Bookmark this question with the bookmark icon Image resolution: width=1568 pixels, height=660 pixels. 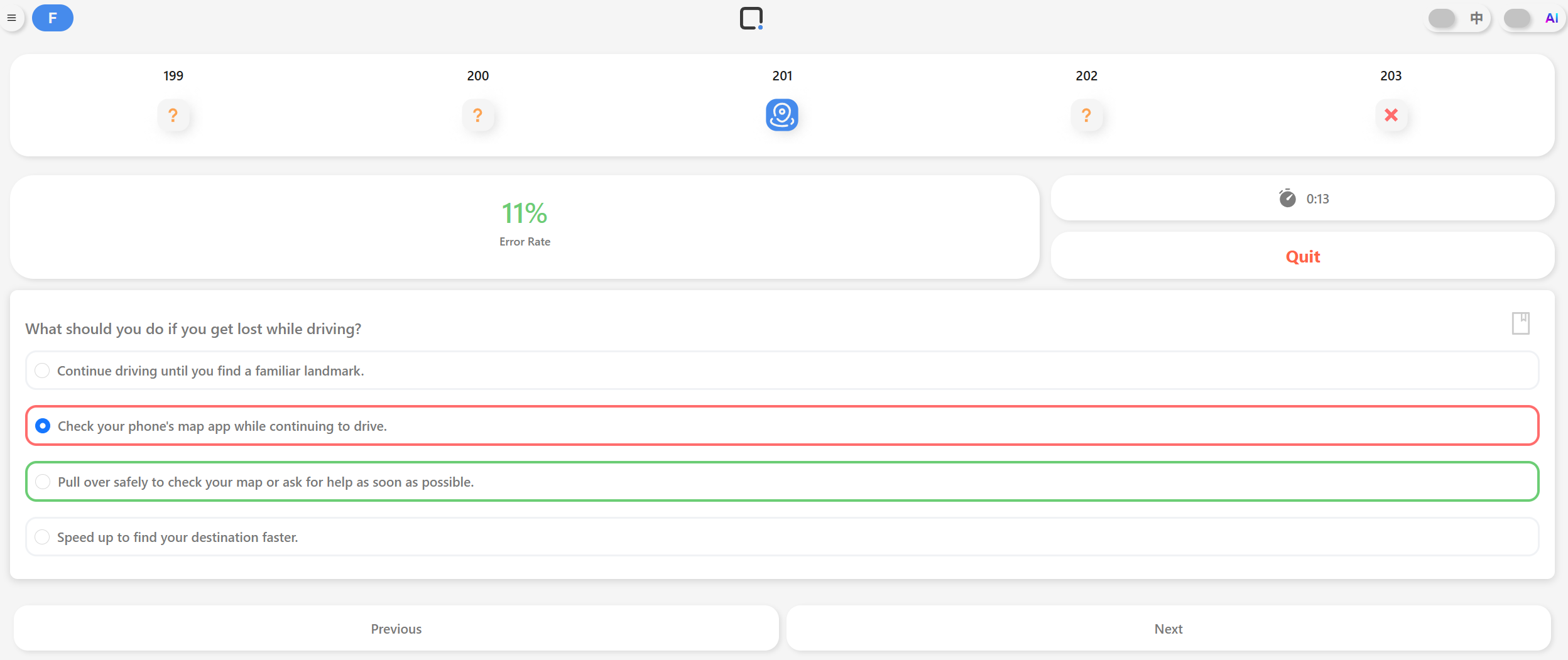[1520, 323]
